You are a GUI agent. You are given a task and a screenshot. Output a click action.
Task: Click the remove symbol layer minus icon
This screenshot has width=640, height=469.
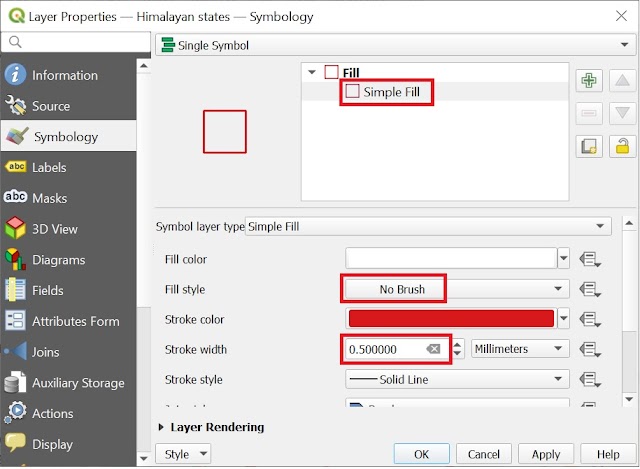coord(589,113)
